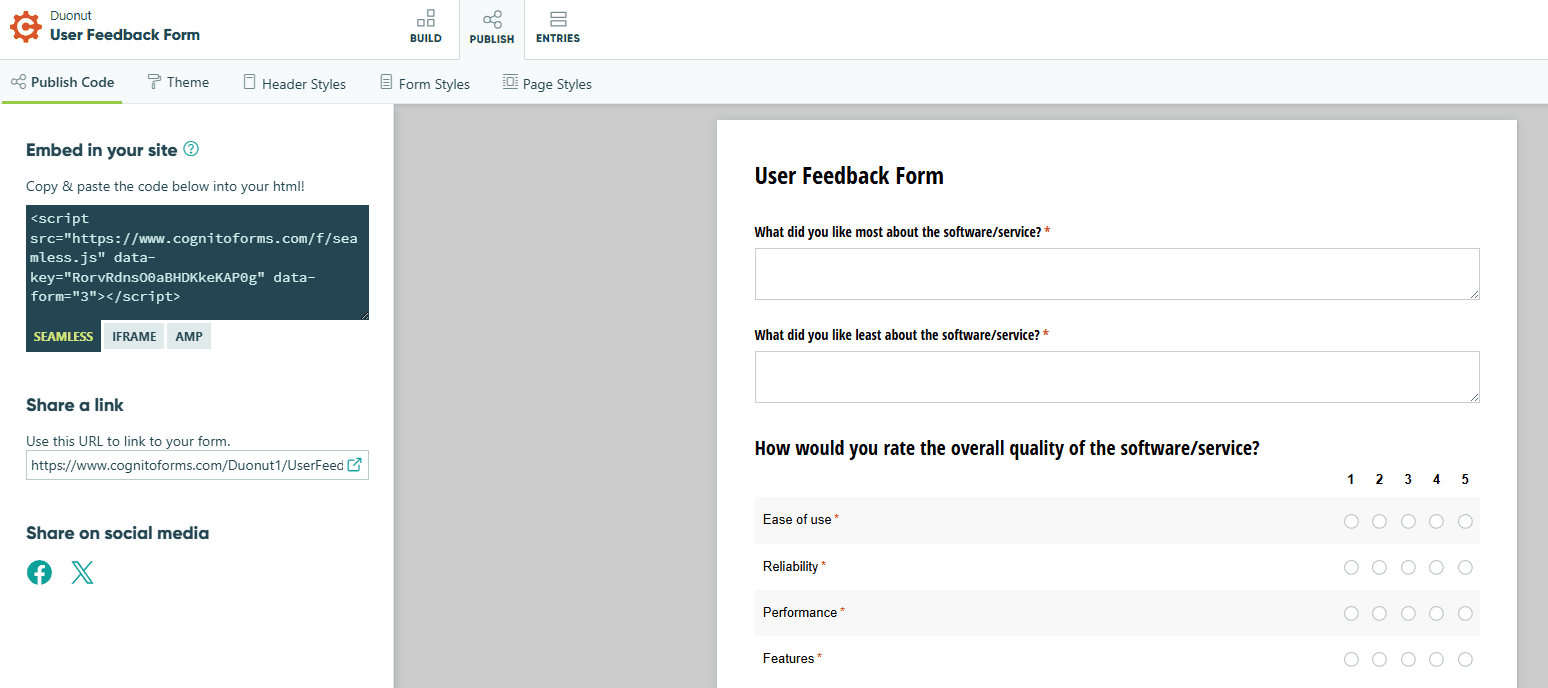Click the 'like most' answer text box
The height and width of the screenshot is (688, 1548).
click(x=1116, y=274)
